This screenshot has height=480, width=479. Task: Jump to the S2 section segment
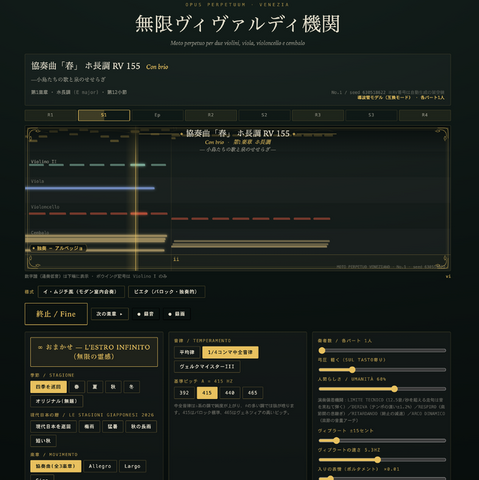click(x=264, y=115)
